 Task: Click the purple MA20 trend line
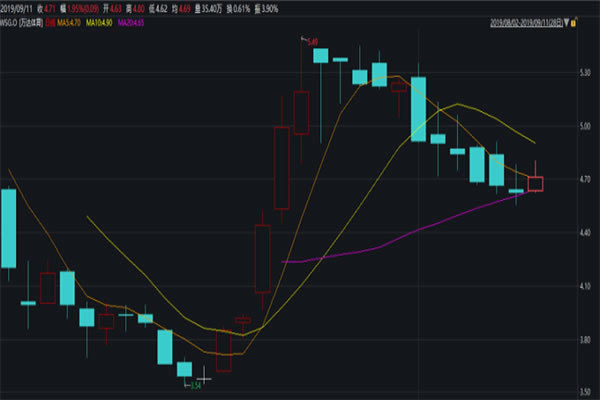[x=400, y=236]
